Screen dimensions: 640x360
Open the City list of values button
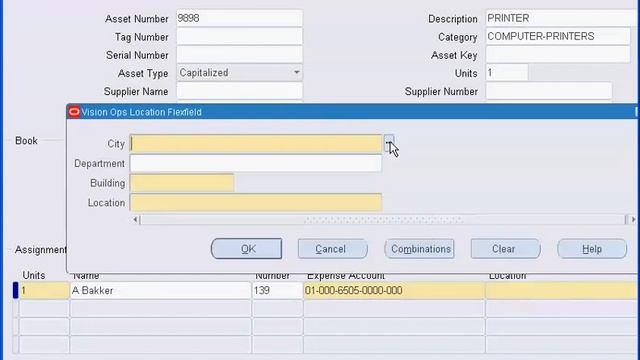[x=389, y=144]
